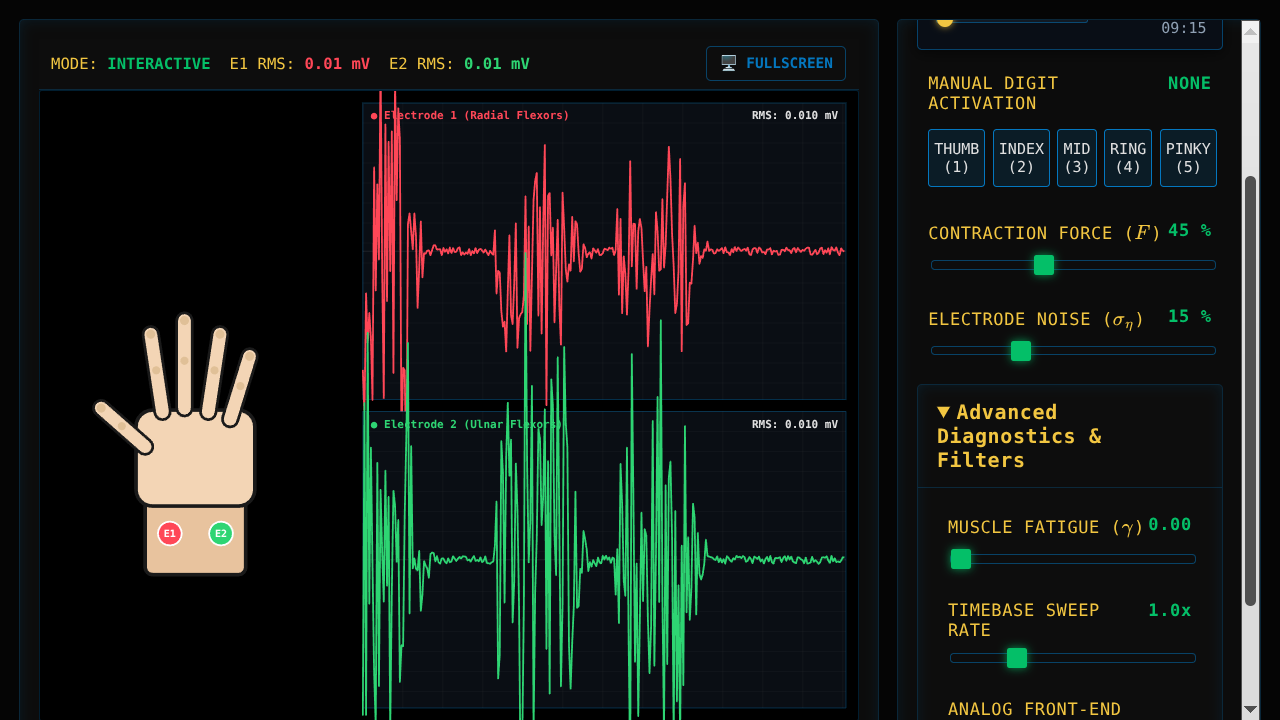Activate the INDEX (2) digit button
This screenshot has width=1280, height=720.
point(1021,158)
